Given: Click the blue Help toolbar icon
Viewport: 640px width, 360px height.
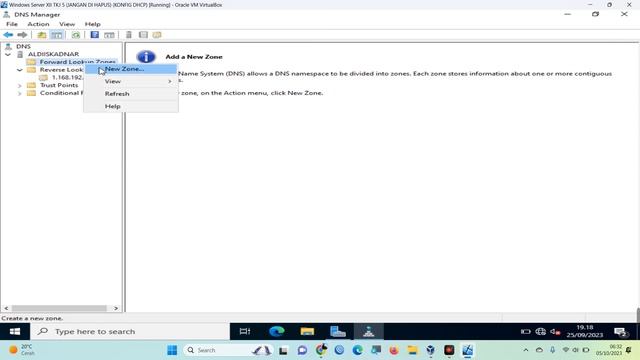Looking at the screenshot, I should pos(95,35).
